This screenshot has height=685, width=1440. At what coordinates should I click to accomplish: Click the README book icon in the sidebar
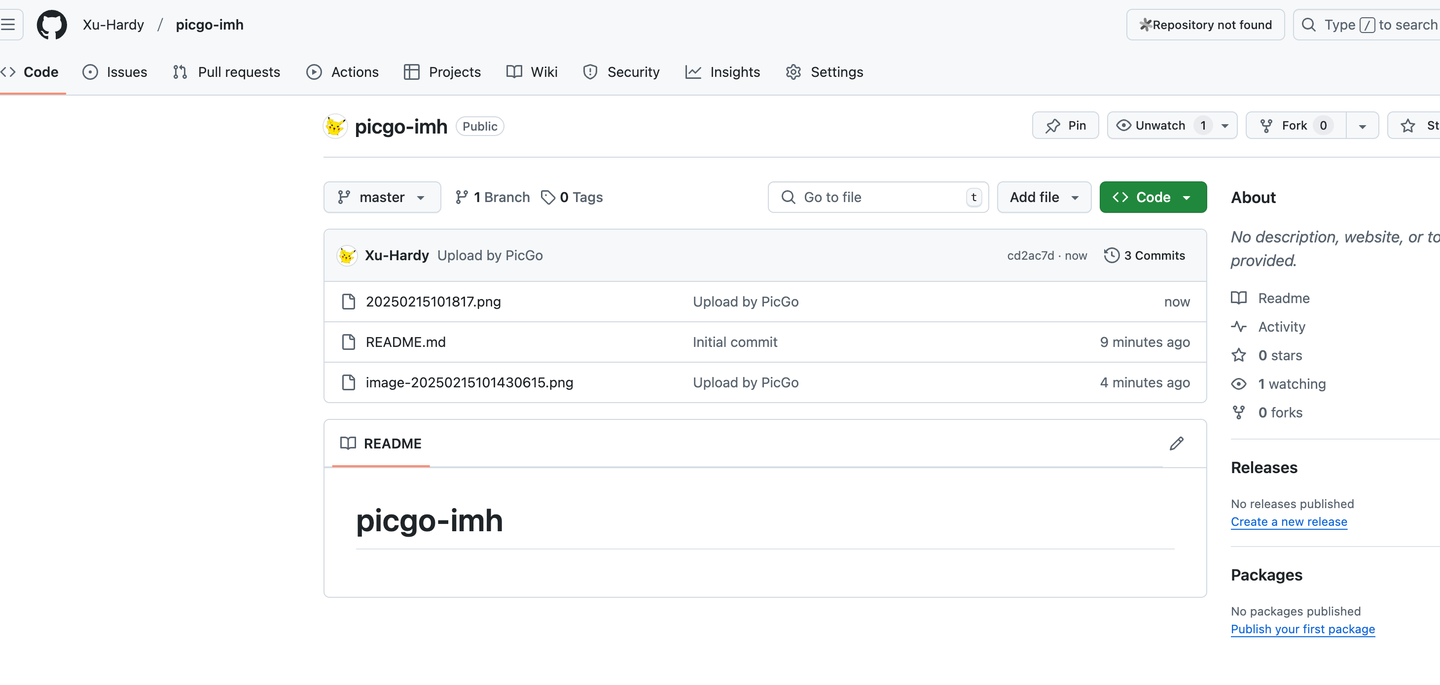(x=1239, y=297)
